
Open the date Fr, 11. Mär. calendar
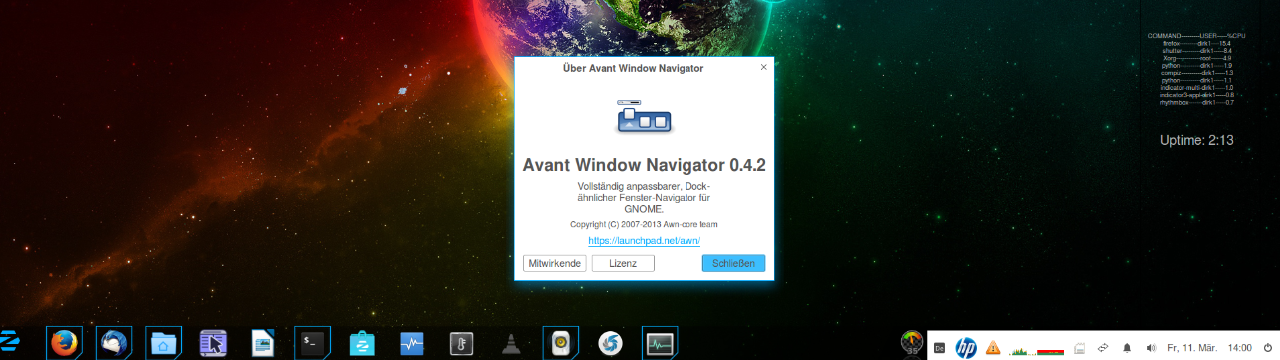click(1192, 348)
